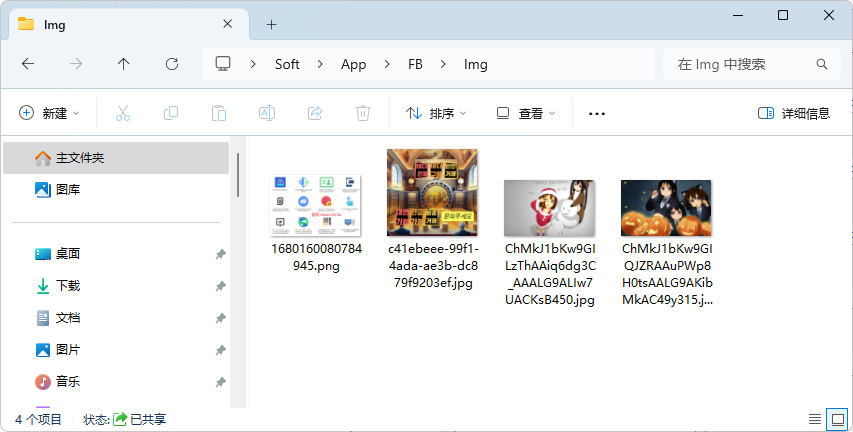
Task: Go up one folder level
Action: pyautogui.click(x=123, y=64)
